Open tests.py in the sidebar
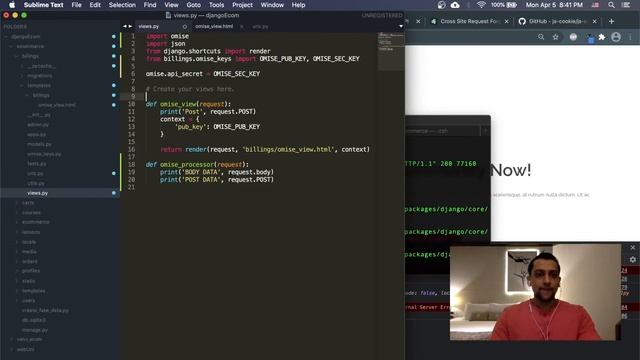Image resolution: width=640 pixels, height=360 pixels. tap(37, 164)
